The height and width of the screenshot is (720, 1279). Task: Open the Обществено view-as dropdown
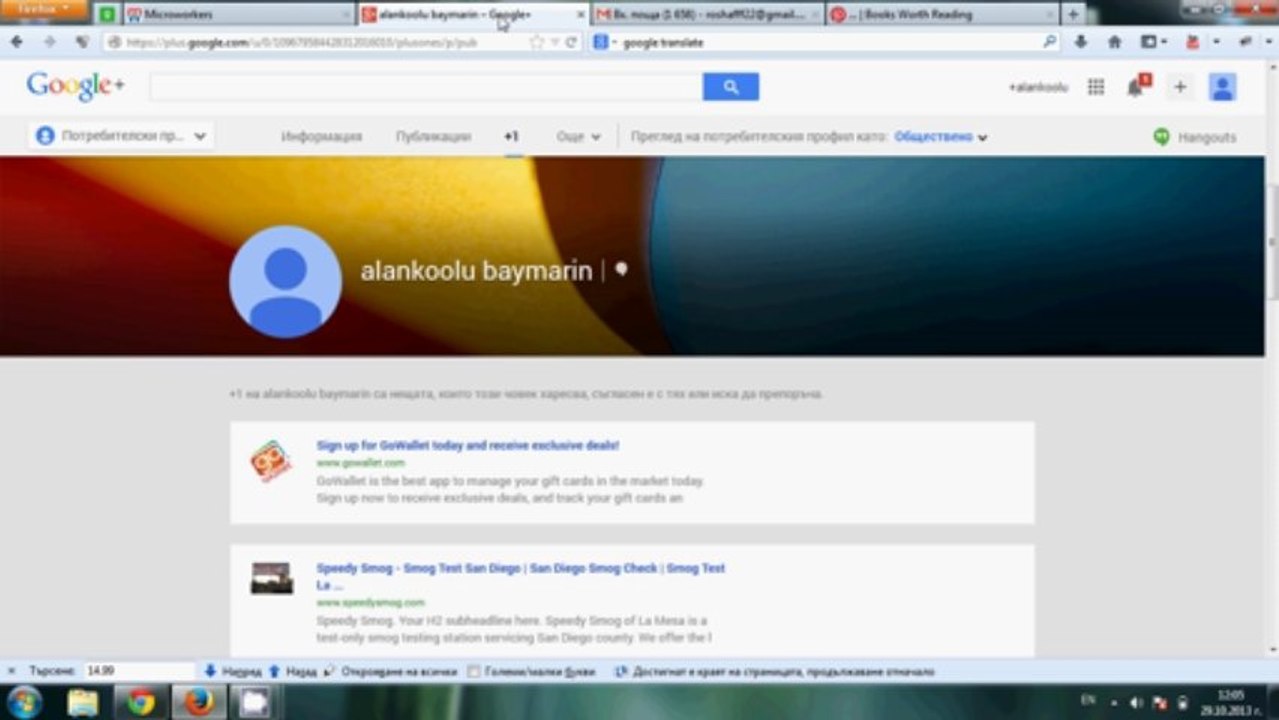[941, 137]
